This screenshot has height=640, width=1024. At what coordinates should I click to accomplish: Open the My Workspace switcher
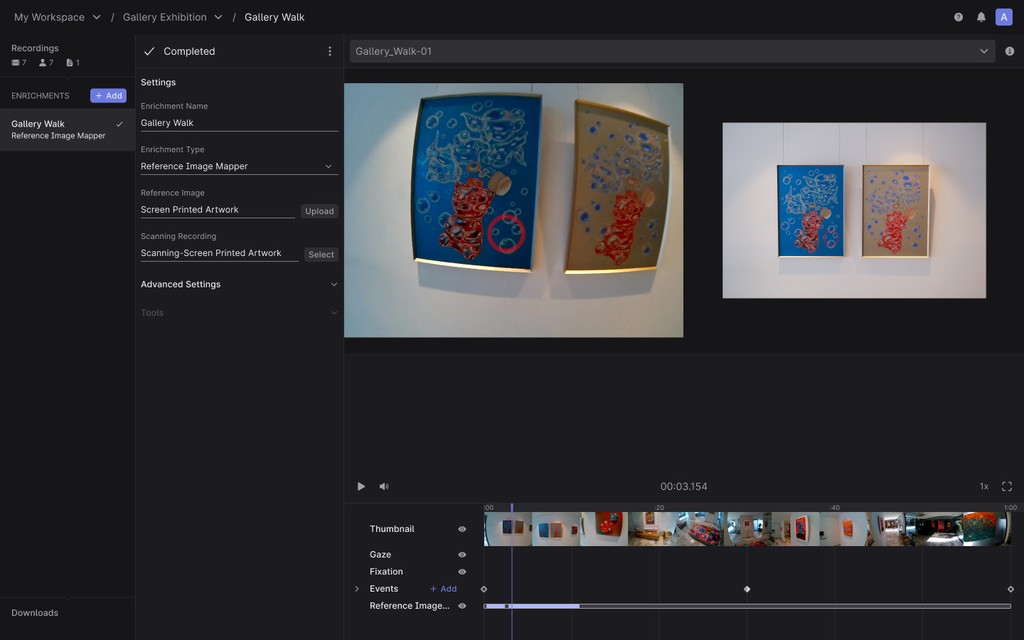tap(96, 17)
